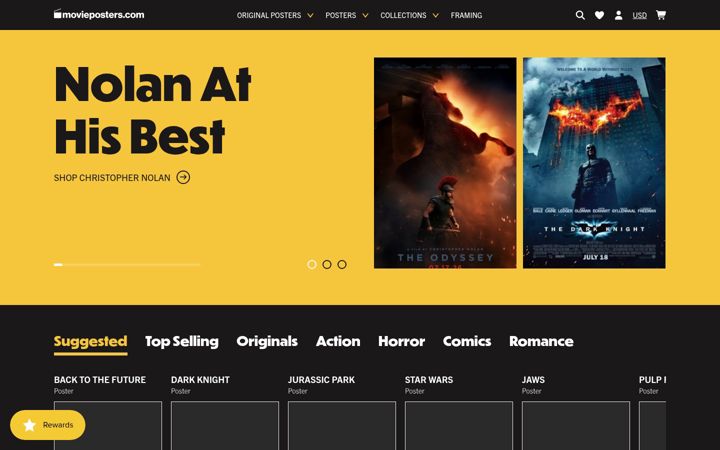Open the Jaws product thumbnail

pos(576,426)
